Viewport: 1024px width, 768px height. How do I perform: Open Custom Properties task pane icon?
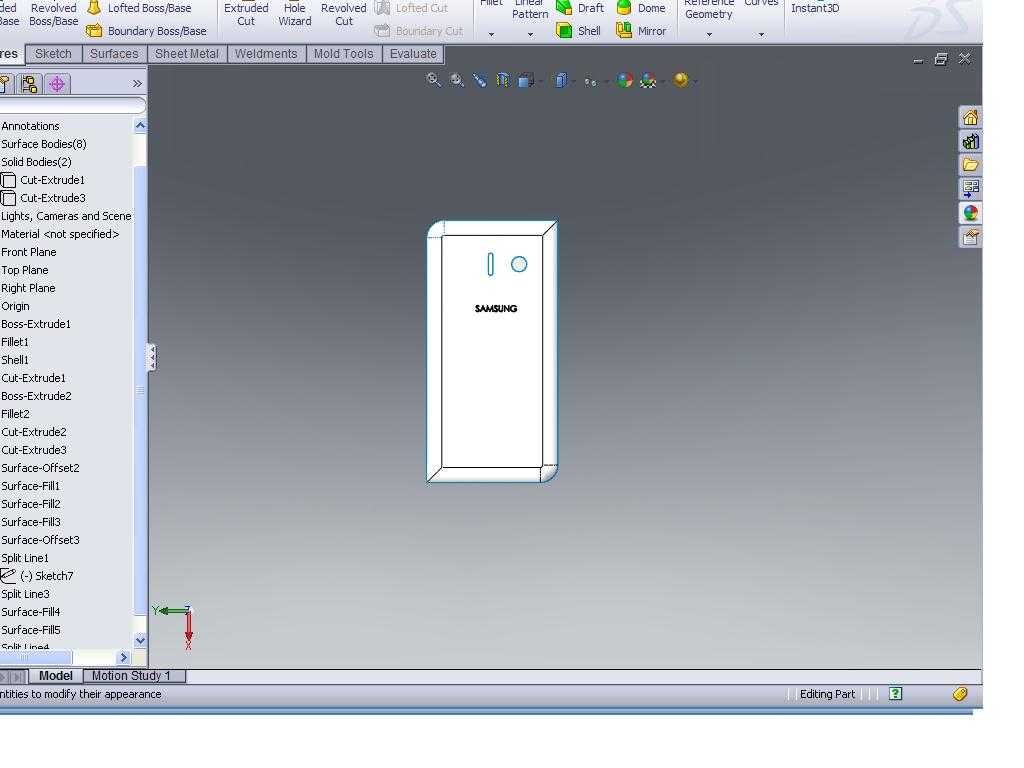pos(970,236)
